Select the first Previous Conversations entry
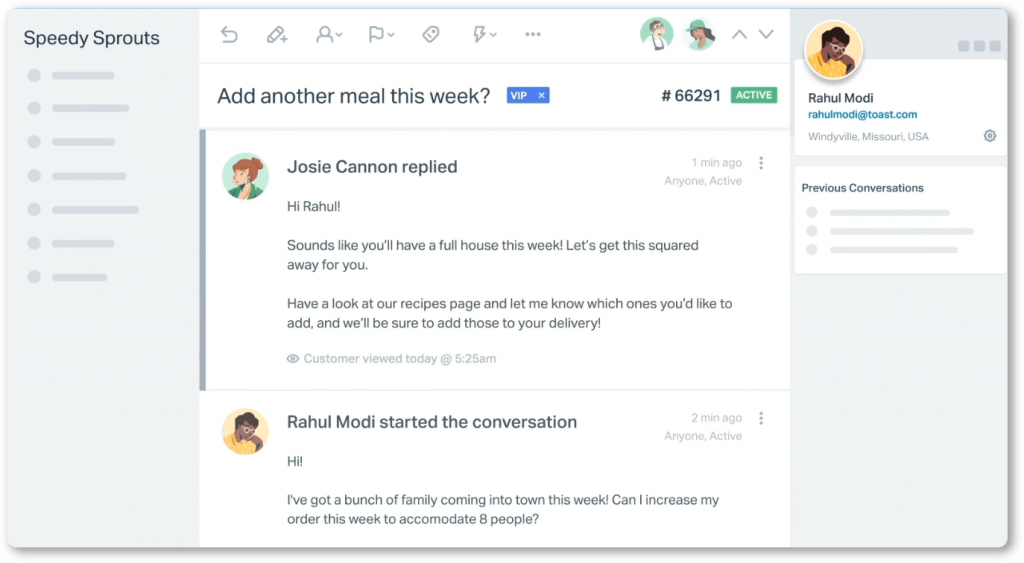Viewport: 1024px width, 563px height. (x=888, y=213)
